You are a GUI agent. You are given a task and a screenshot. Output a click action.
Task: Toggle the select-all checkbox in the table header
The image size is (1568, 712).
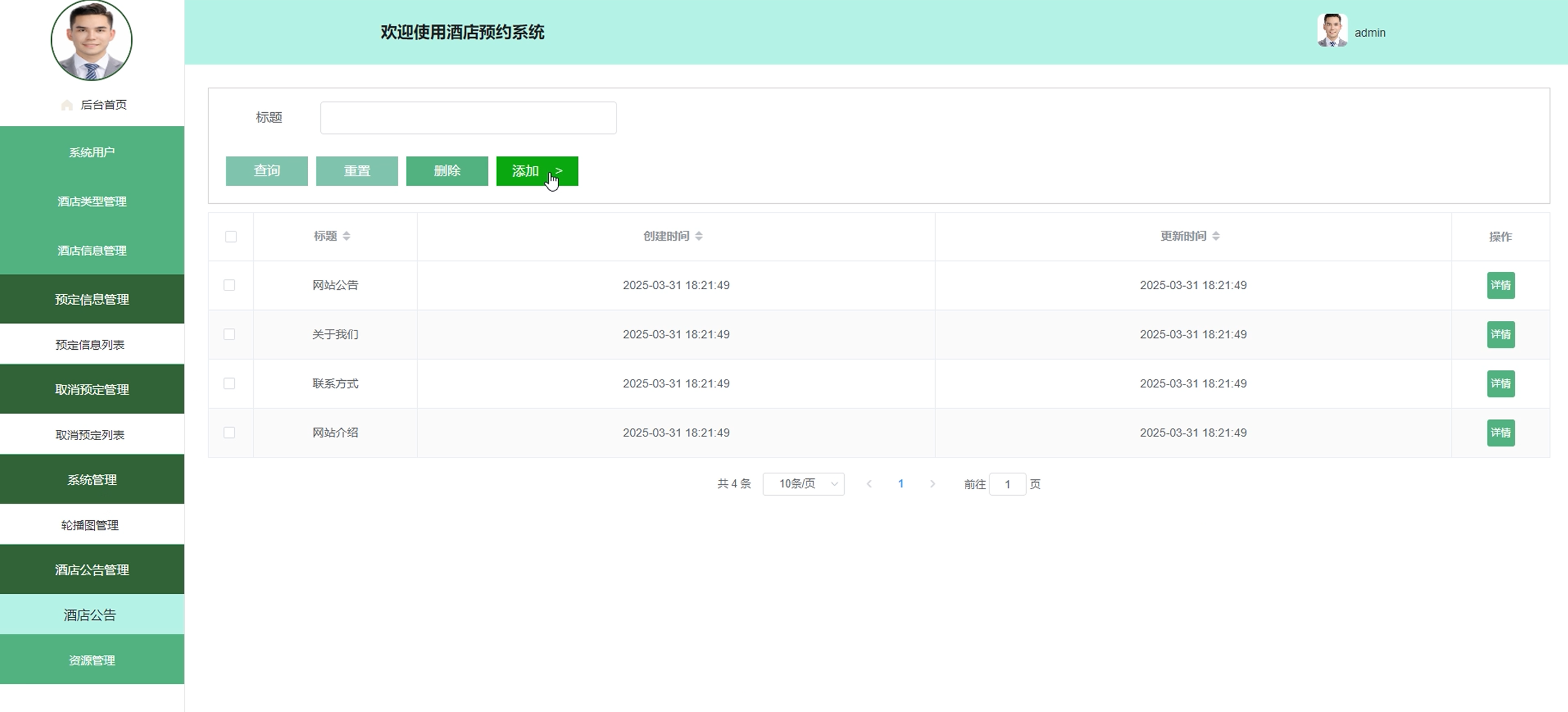tap(231, 237)
